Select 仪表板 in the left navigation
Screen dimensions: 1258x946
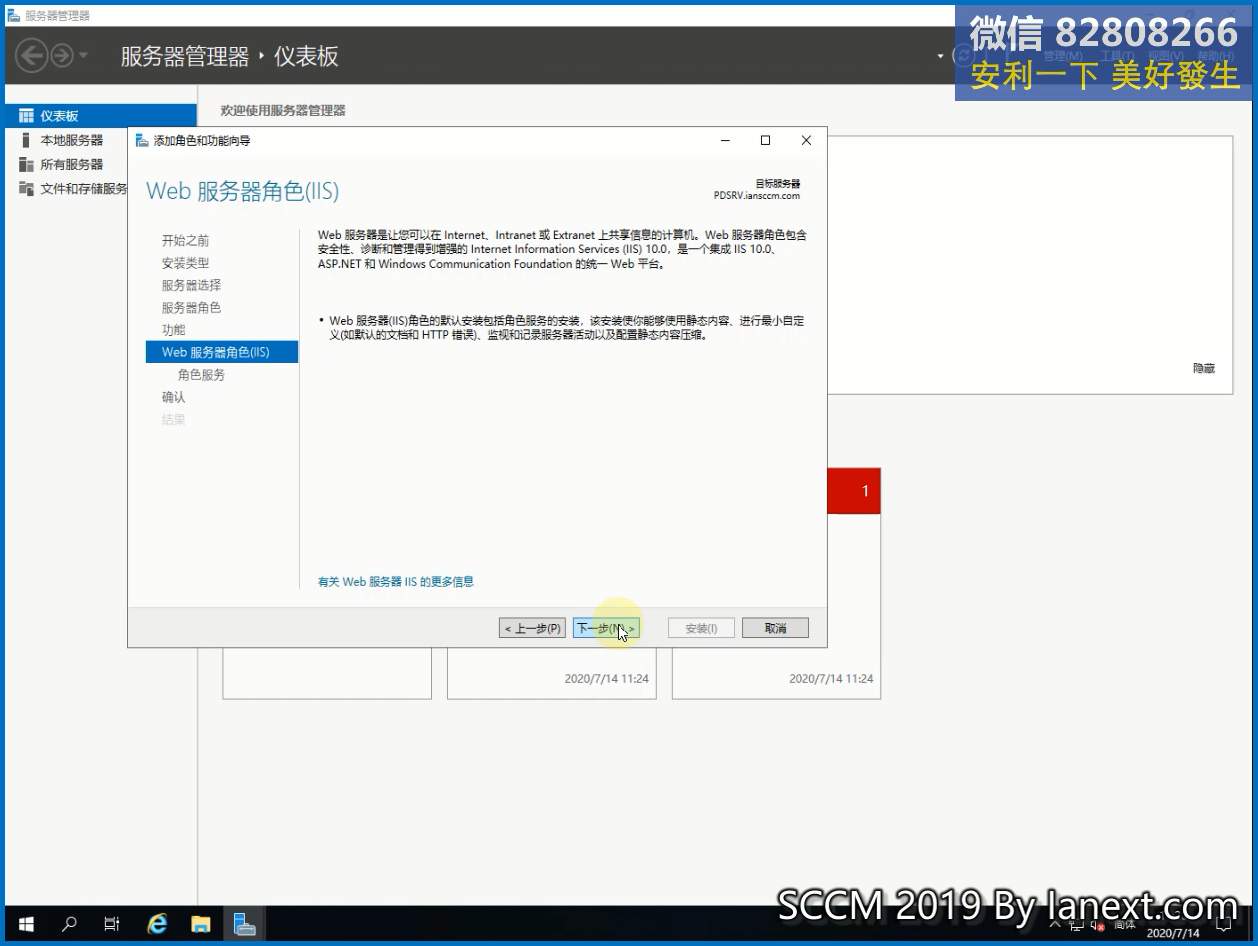(x=101, y=116)
